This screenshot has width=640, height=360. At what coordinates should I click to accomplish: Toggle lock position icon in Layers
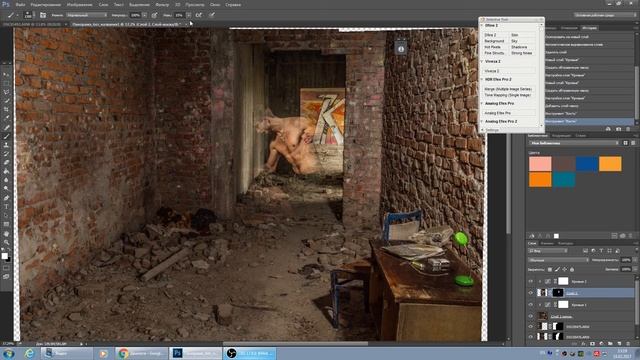(564, 269)
